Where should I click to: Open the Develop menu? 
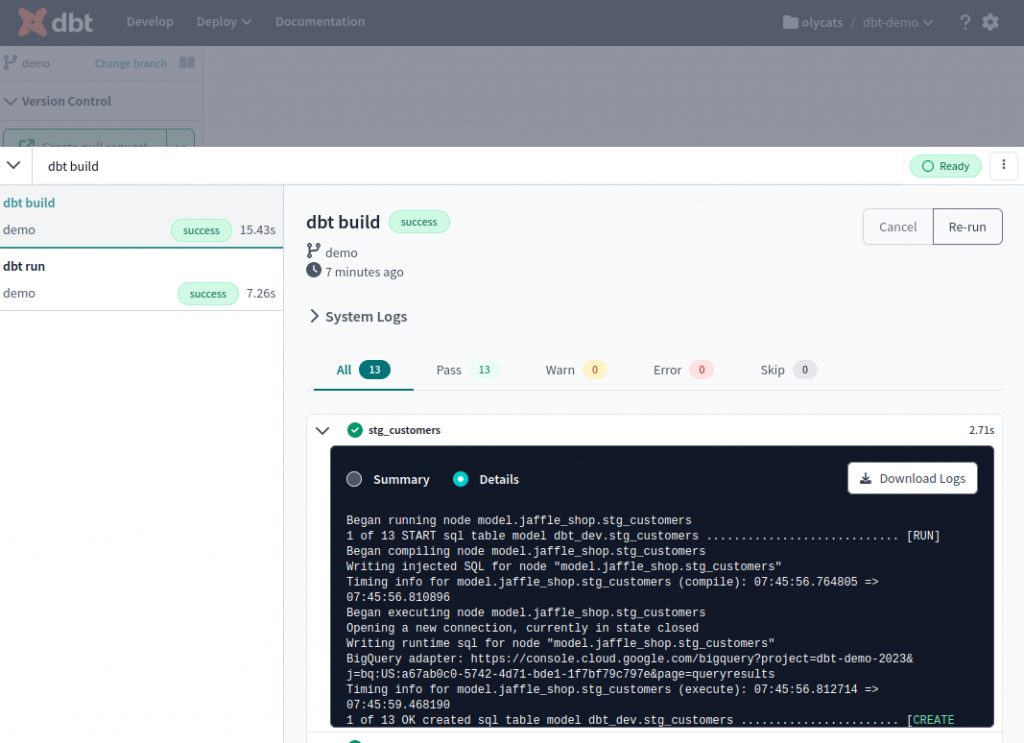(150, 22)
